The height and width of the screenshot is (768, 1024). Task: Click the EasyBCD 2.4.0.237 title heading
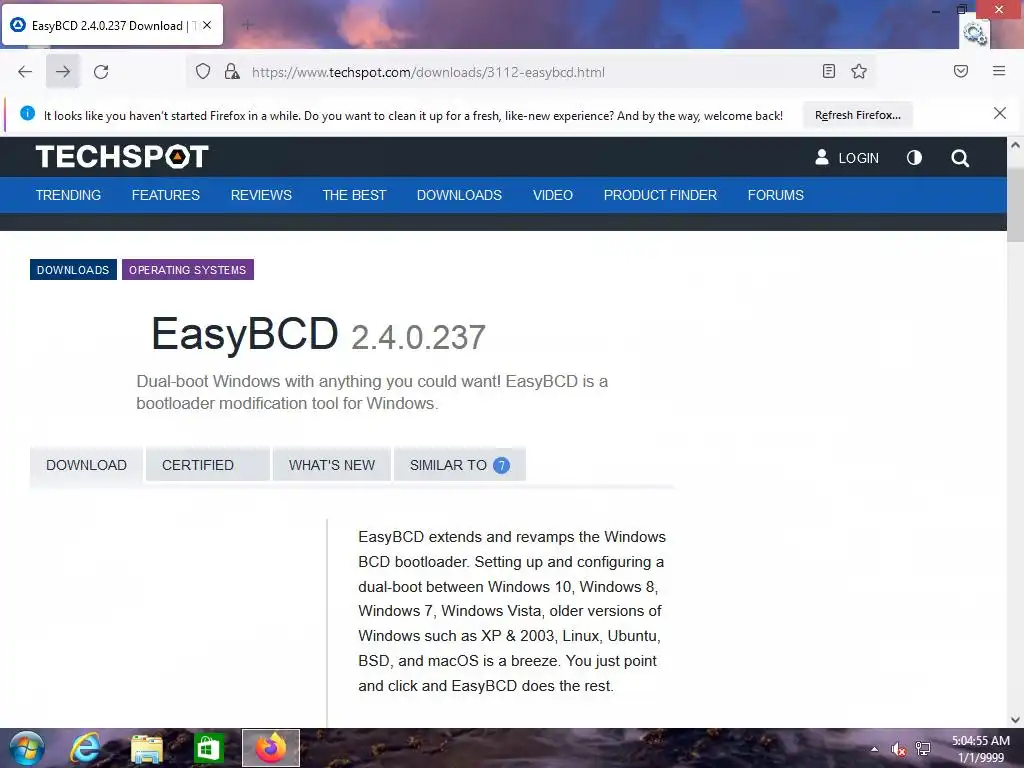point(319,334)
